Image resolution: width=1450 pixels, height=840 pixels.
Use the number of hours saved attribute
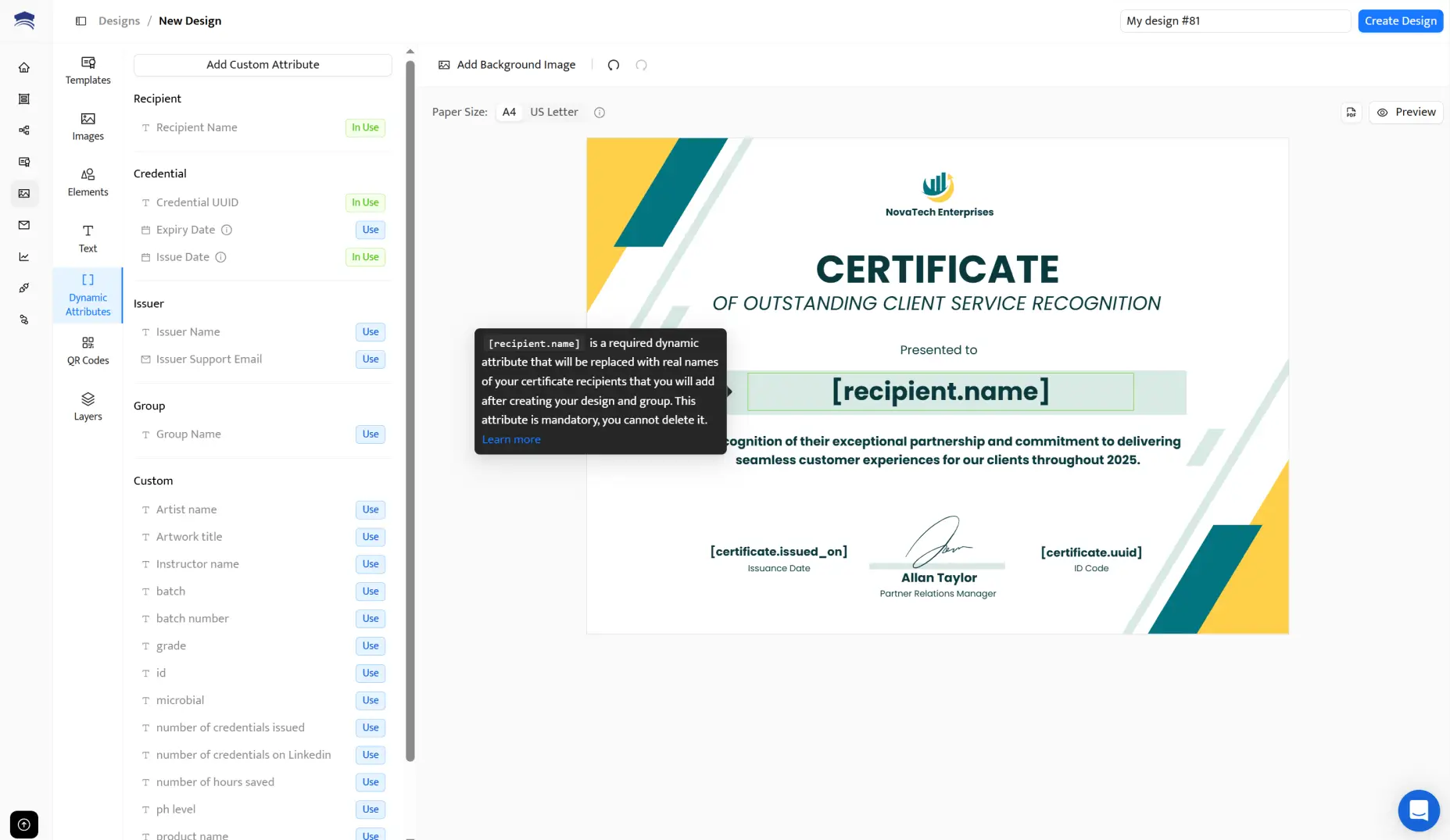coord(371,782)
